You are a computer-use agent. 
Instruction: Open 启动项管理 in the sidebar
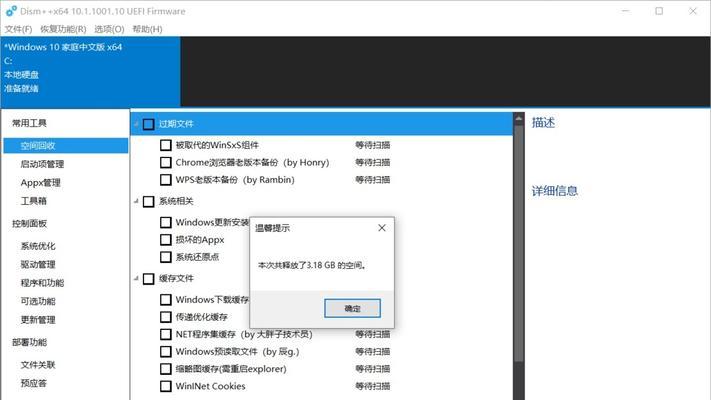[x=42, y=164]
